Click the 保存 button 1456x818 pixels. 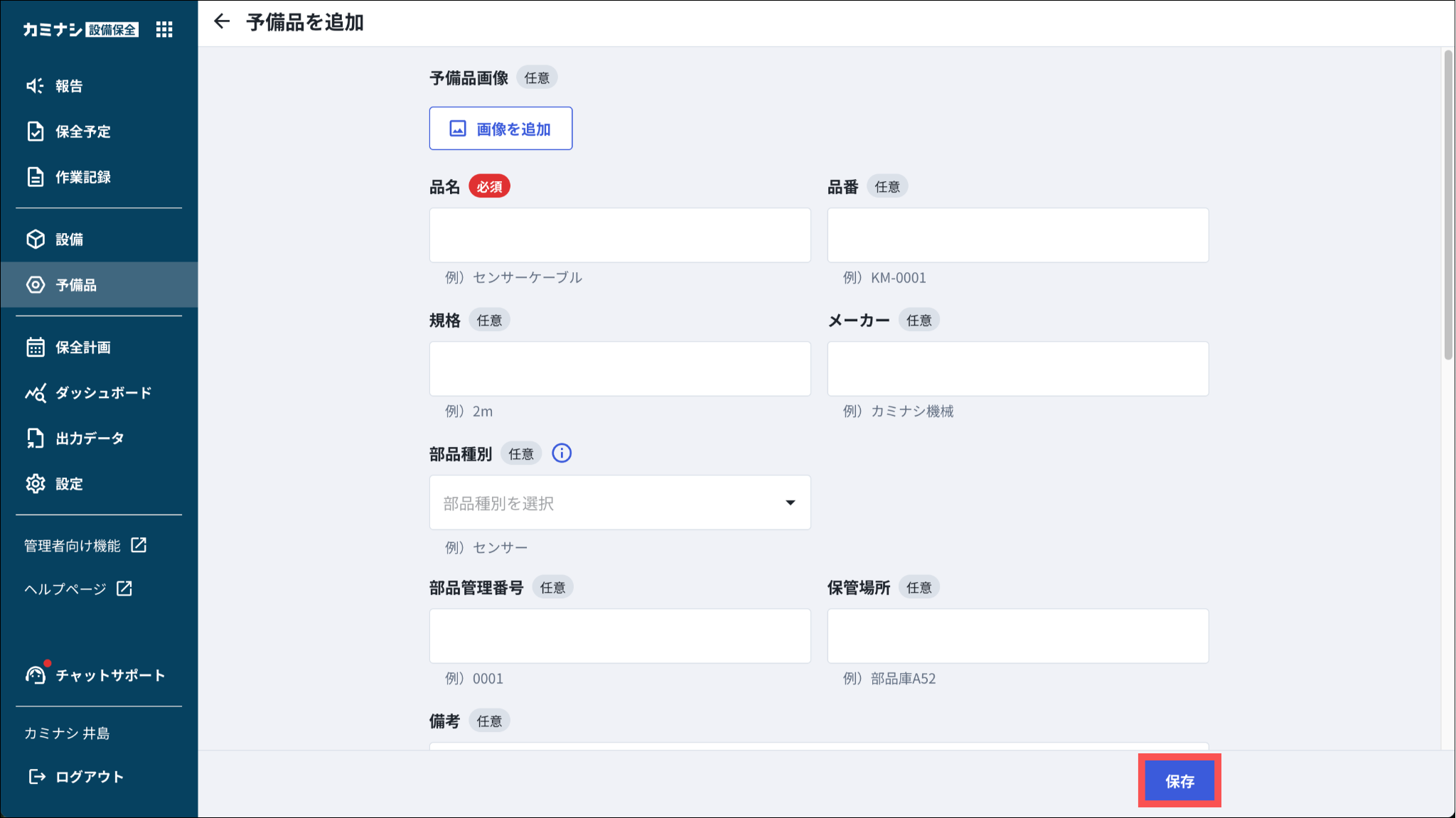[x=1179, y=781]
